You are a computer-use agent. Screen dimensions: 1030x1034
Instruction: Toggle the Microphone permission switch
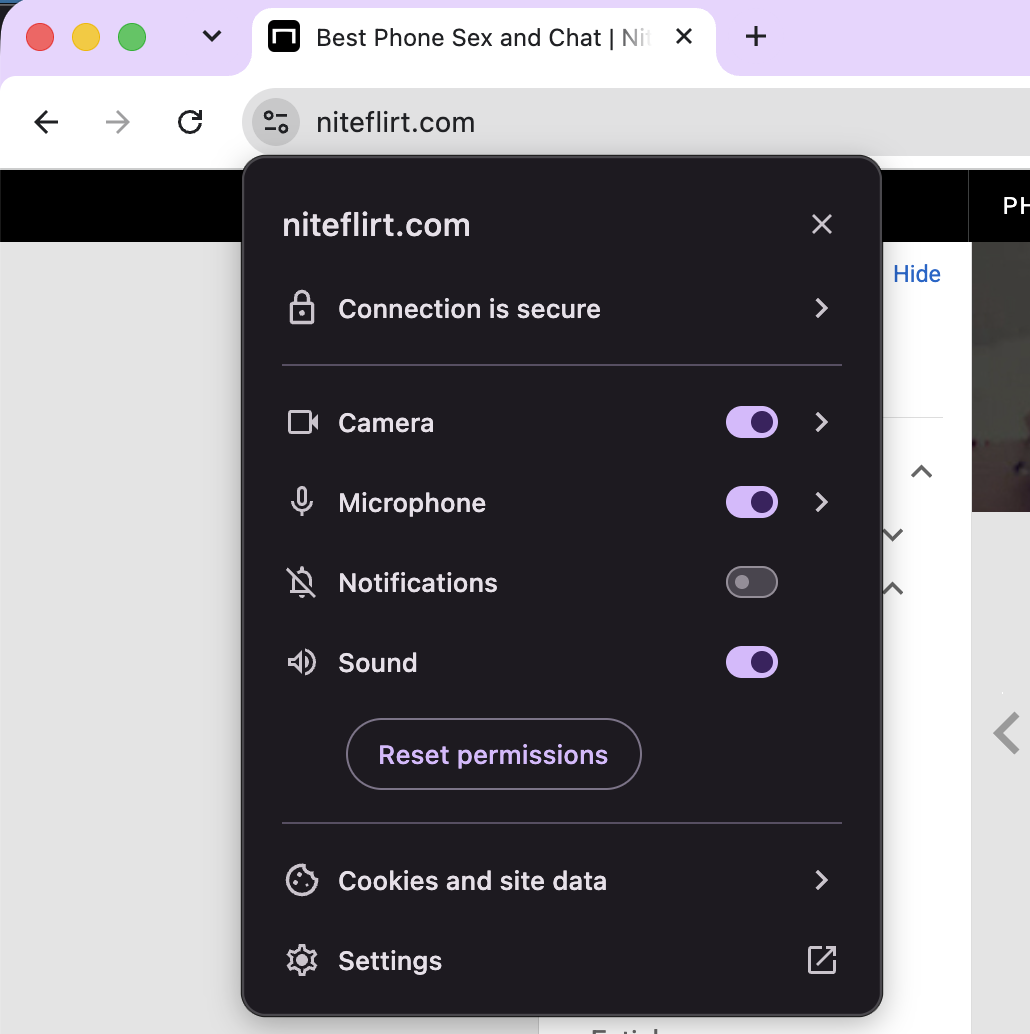tap(752, 502)
